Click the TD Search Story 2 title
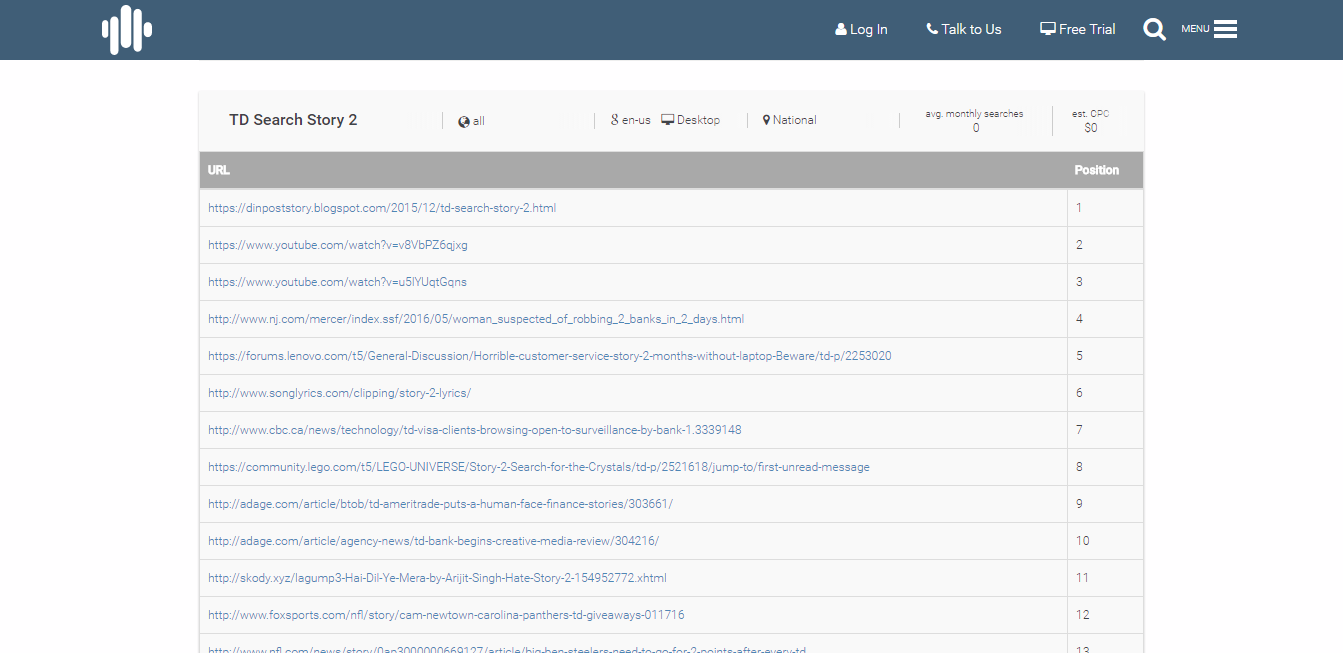1343x653 pixels. [x=293, y=120]
